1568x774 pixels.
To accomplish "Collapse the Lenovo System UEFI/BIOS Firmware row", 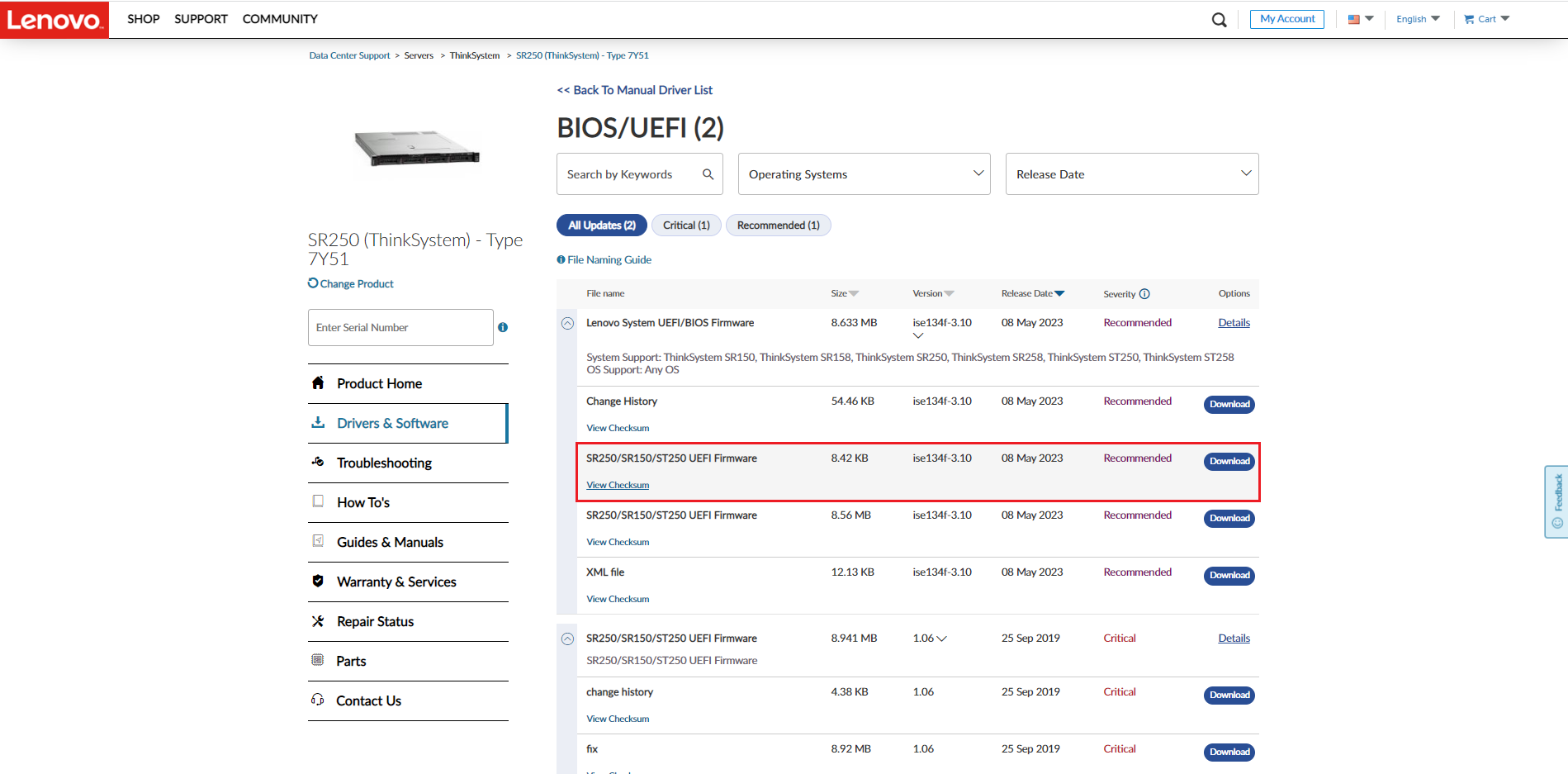I will coord(568,324).
